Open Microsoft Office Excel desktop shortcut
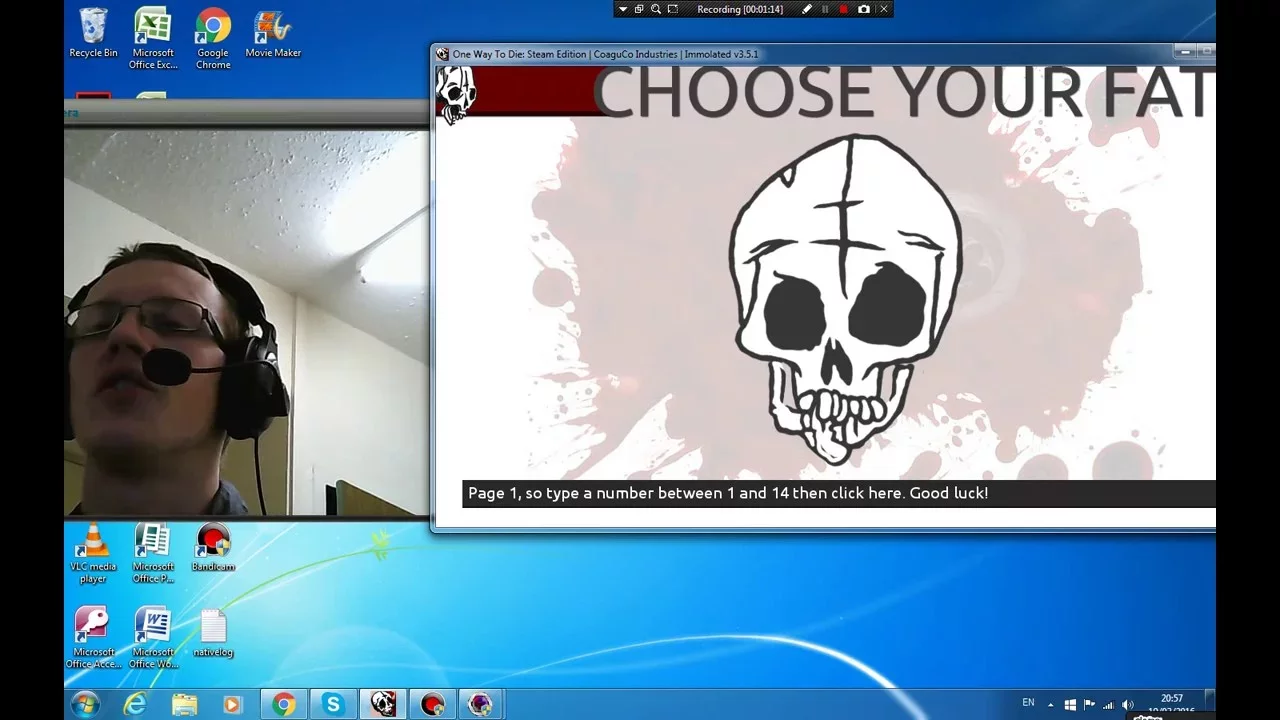This screenshot has height=720, width=1280. (153, 39)
